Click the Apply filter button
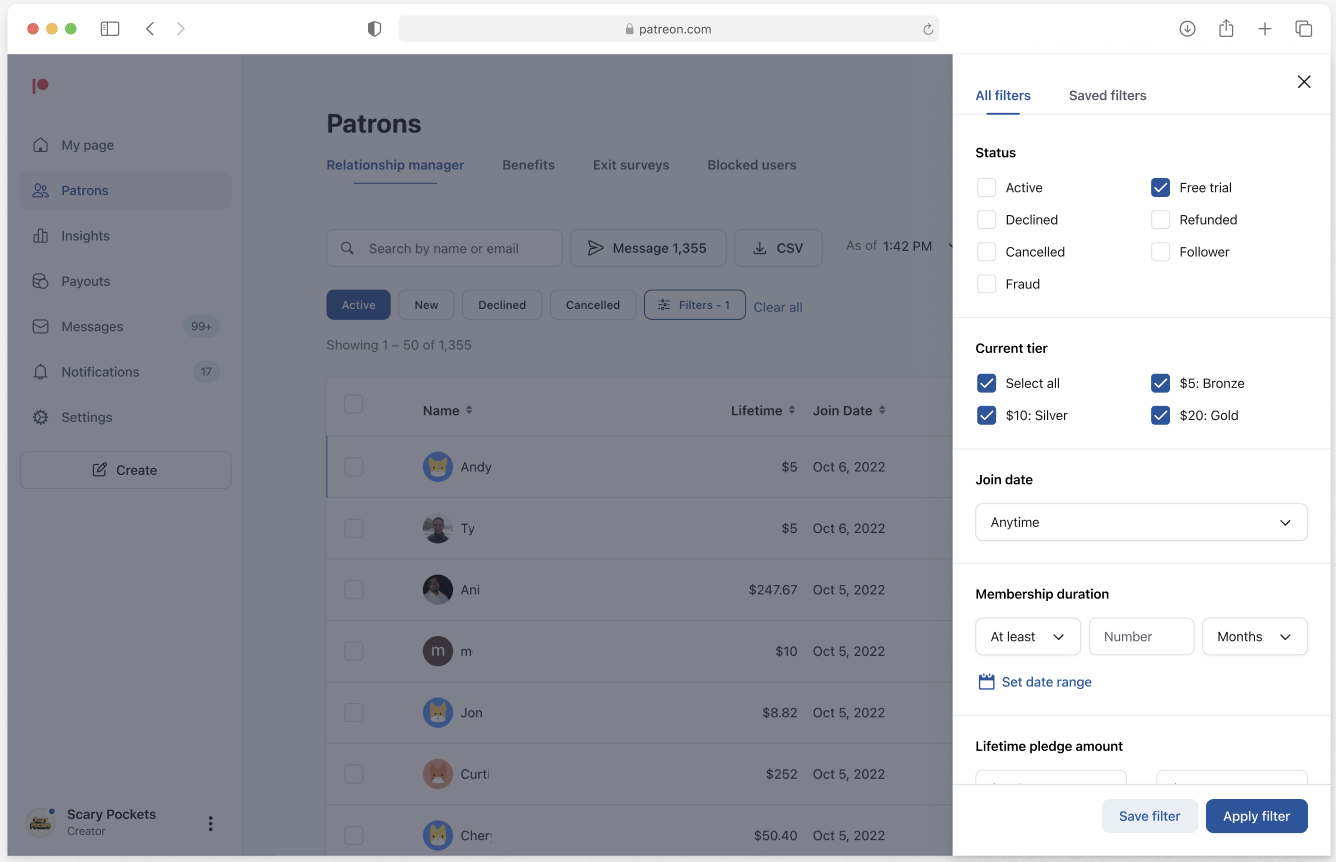This screenshot has height=862, width=1336. click(1256, 816)
